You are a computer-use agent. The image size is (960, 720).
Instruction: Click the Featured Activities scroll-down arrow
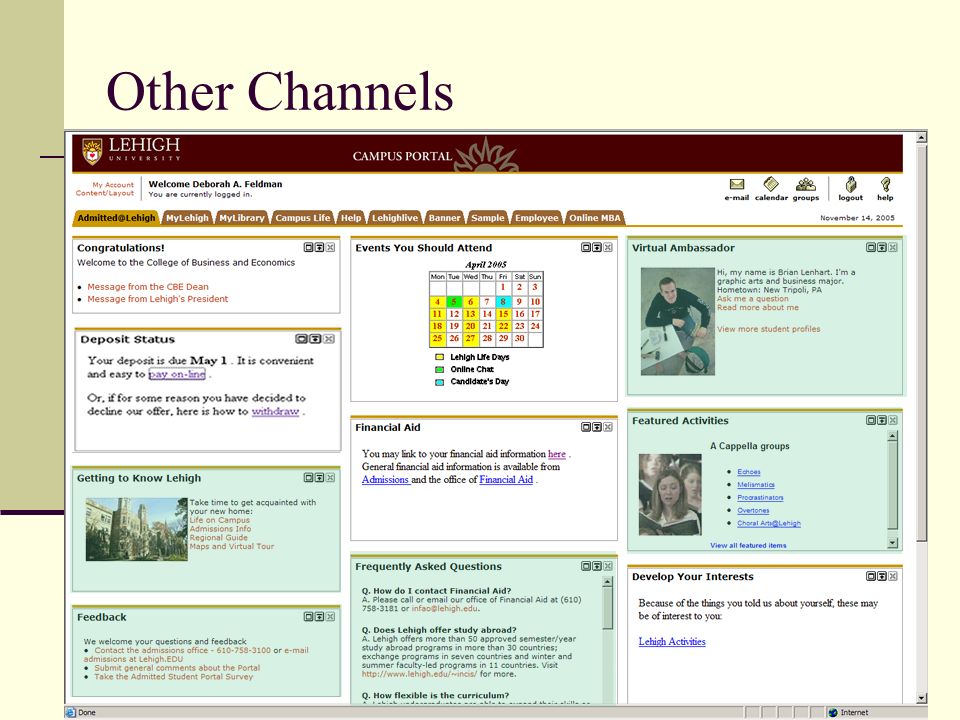(x=893, y=542)
